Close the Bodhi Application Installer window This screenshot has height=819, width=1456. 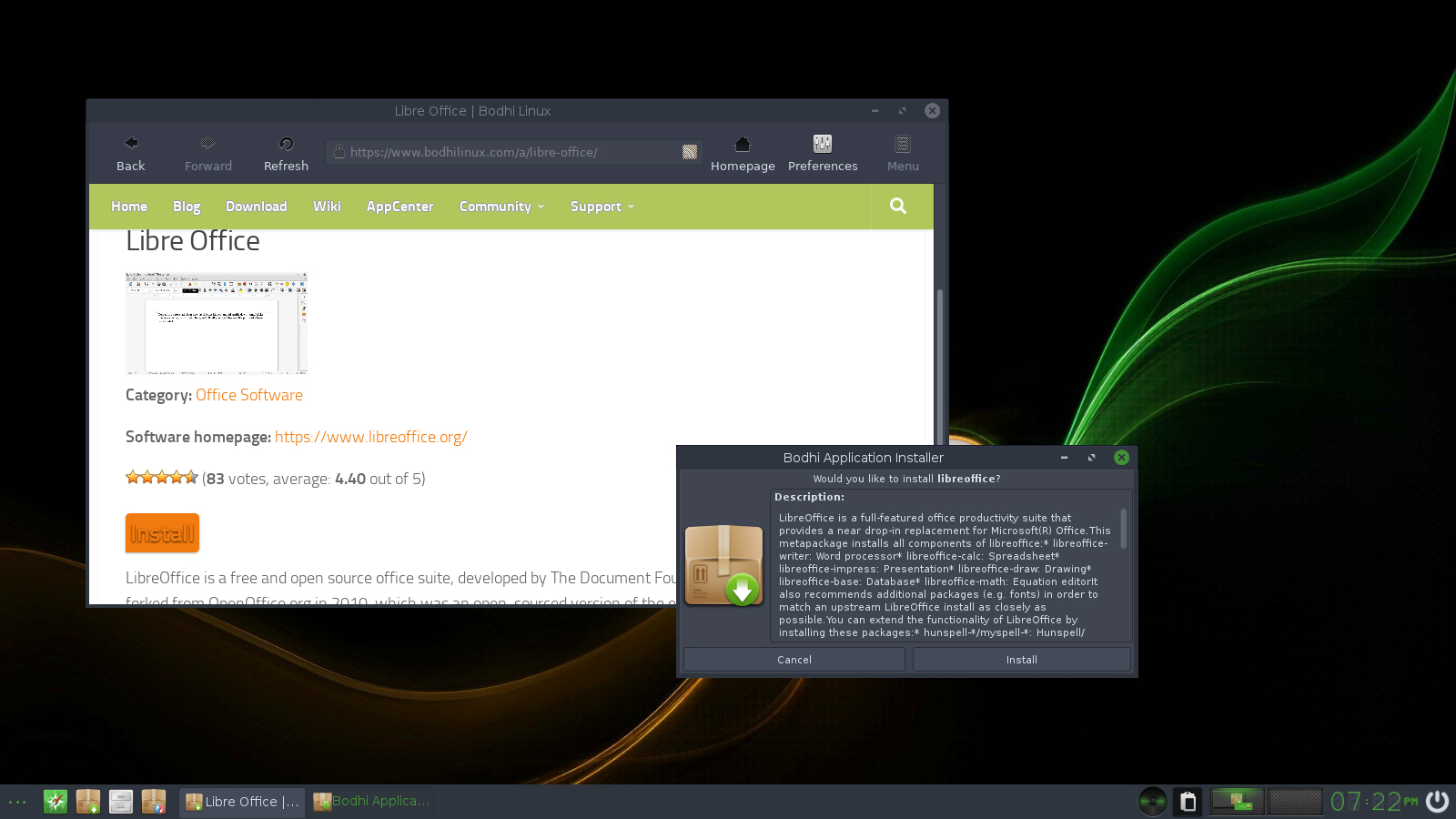pos(1122,458)
